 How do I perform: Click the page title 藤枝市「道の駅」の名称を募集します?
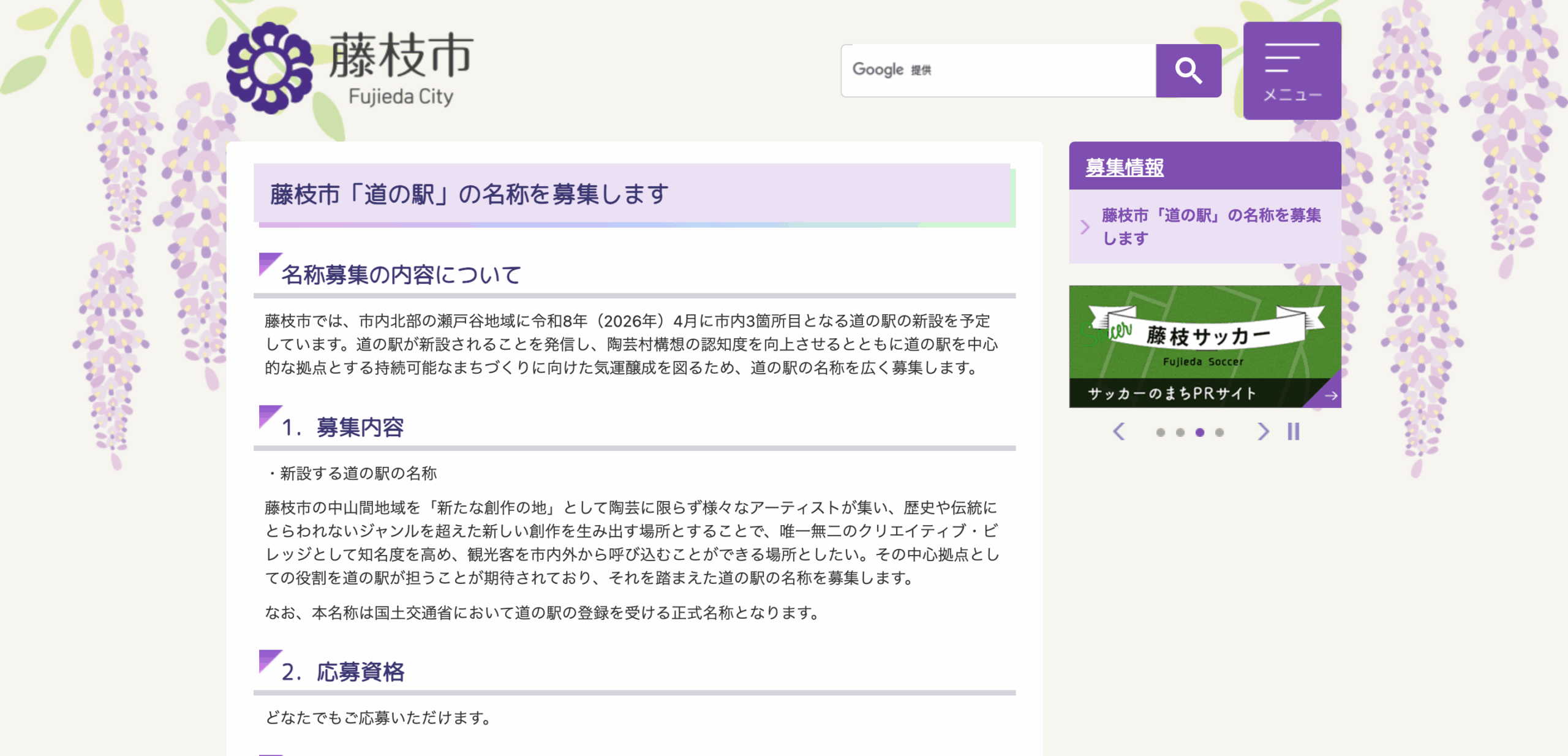[x=469, y=194]
